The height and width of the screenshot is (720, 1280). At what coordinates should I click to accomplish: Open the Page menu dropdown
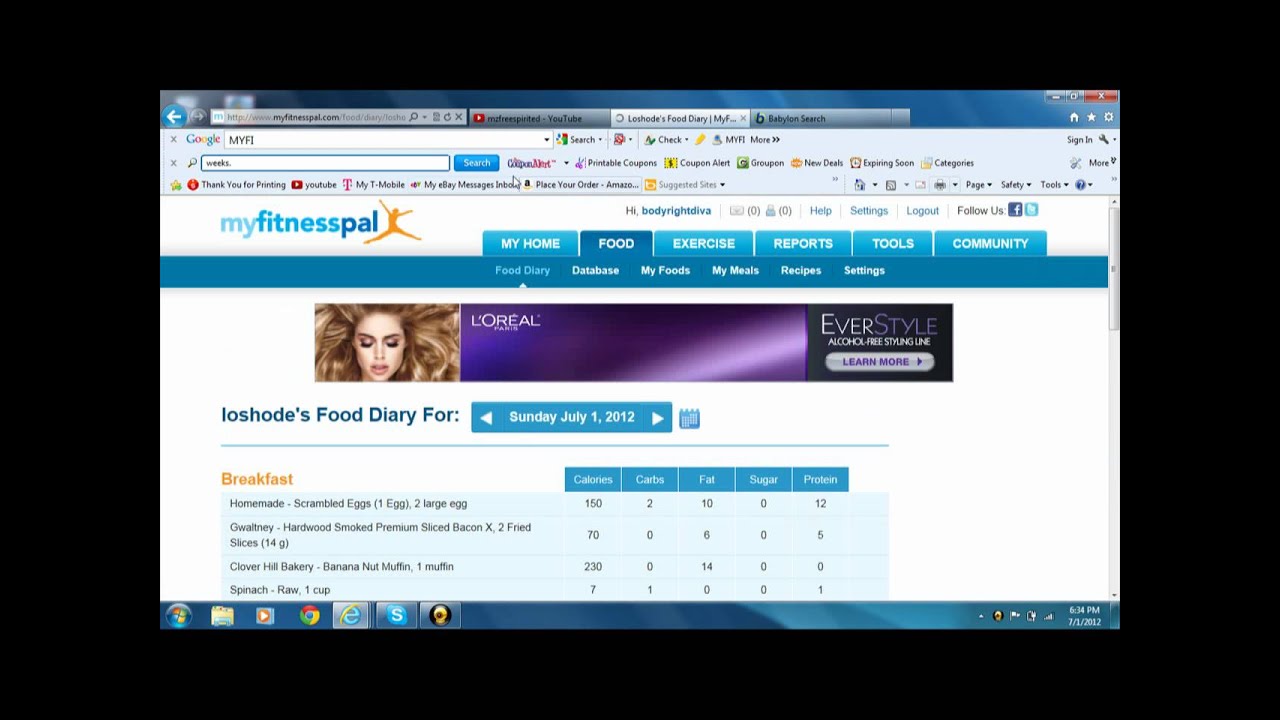point(978,185)
